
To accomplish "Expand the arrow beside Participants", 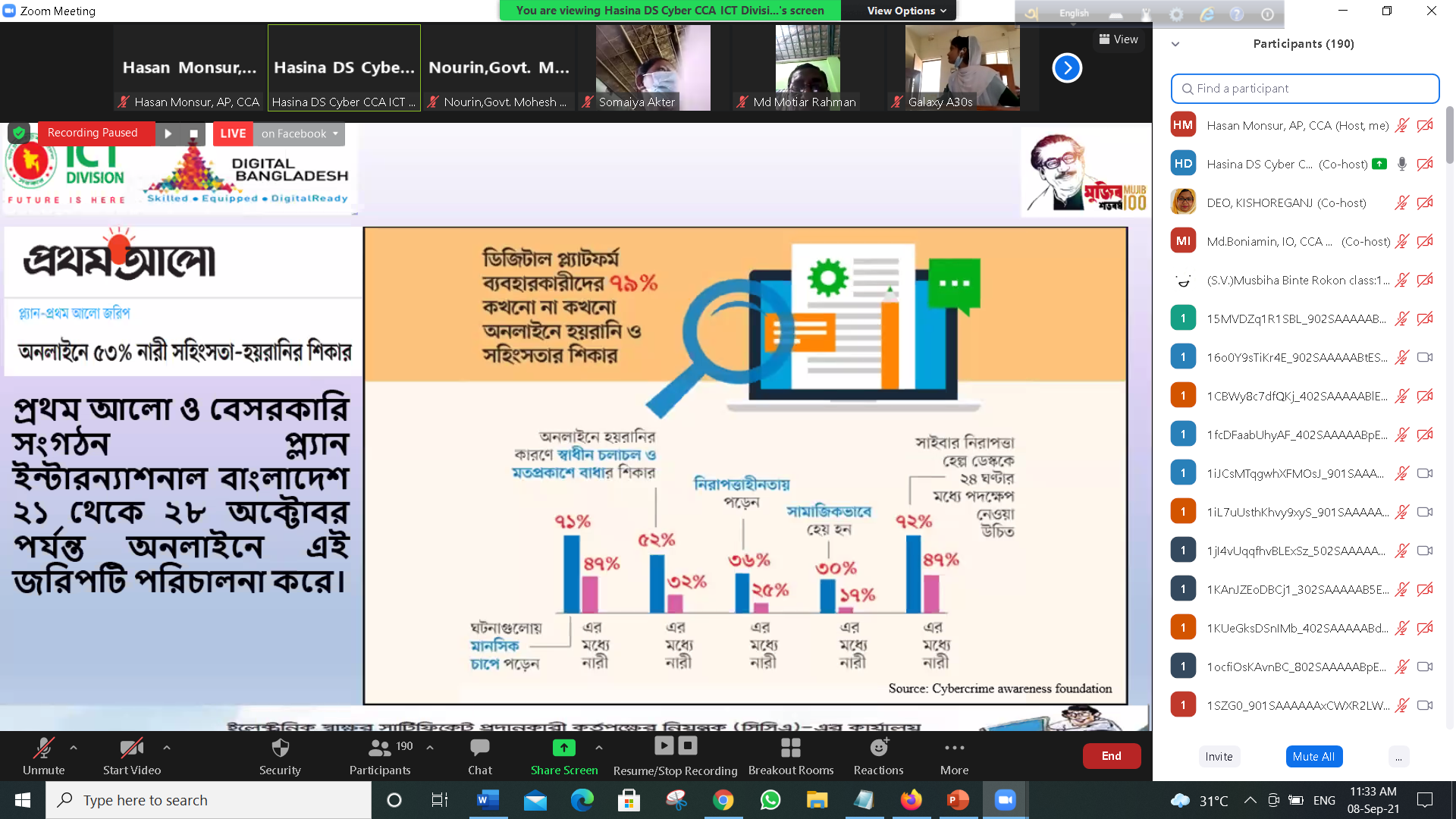I will 430,748.
